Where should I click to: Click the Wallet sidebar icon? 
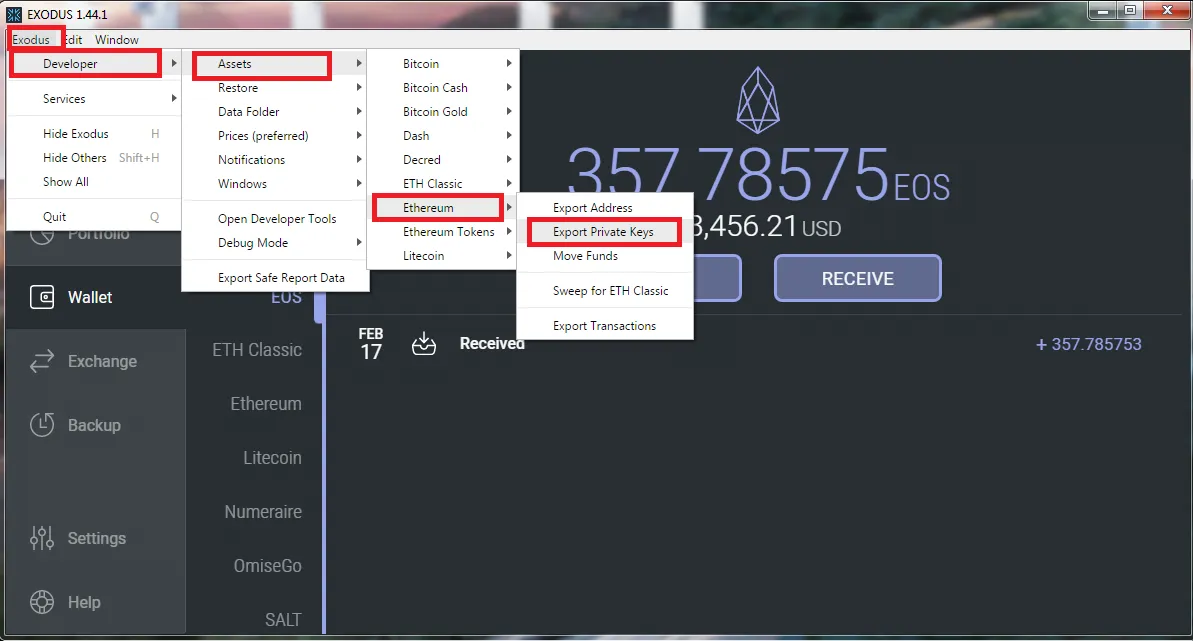(x=42, y=297)
